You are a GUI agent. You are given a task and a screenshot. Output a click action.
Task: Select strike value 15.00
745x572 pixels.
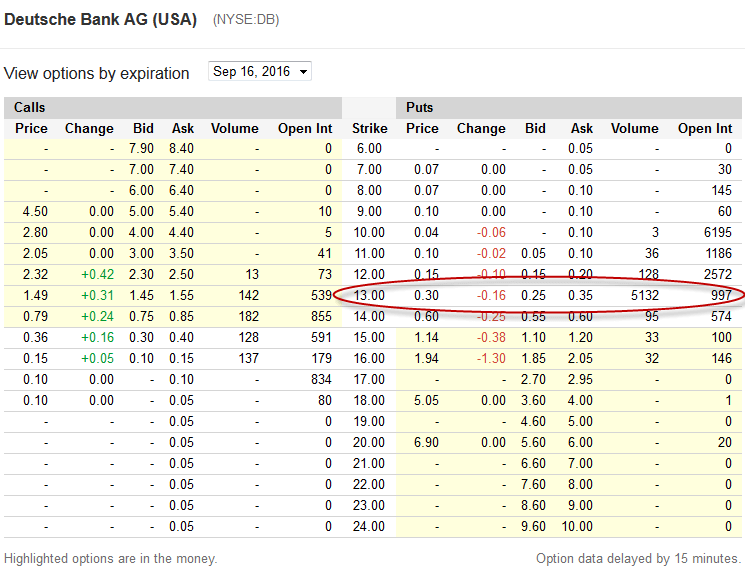coord(369,337)
